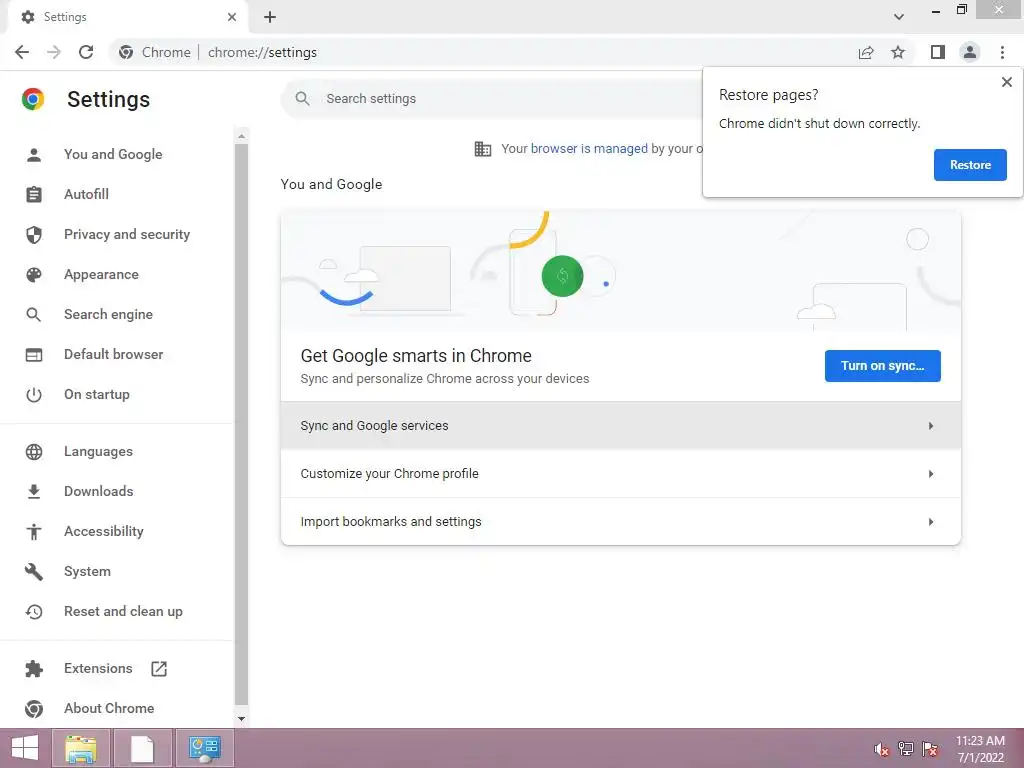The width and height of the screenshot is (1024, 768).
Task: Open File Explorer from the taskbar
Action: (x=80, y=748)
